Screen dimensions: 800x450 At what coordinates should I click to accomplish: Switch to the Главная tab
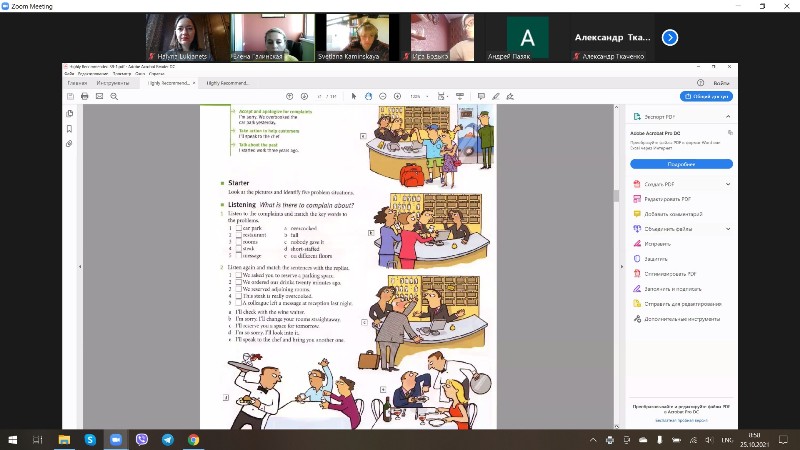(x=78, y=83)
